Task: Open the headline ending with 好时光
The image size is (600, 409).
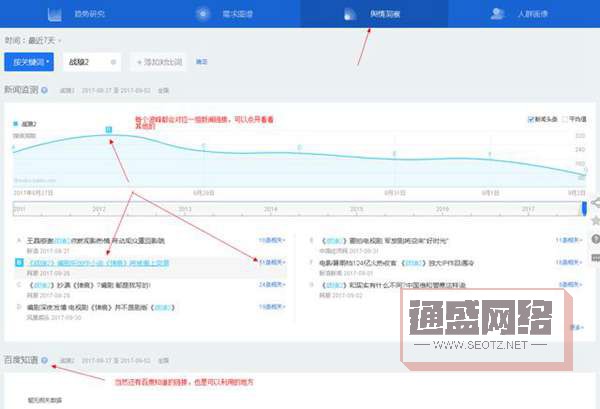Action: point(385,241)
